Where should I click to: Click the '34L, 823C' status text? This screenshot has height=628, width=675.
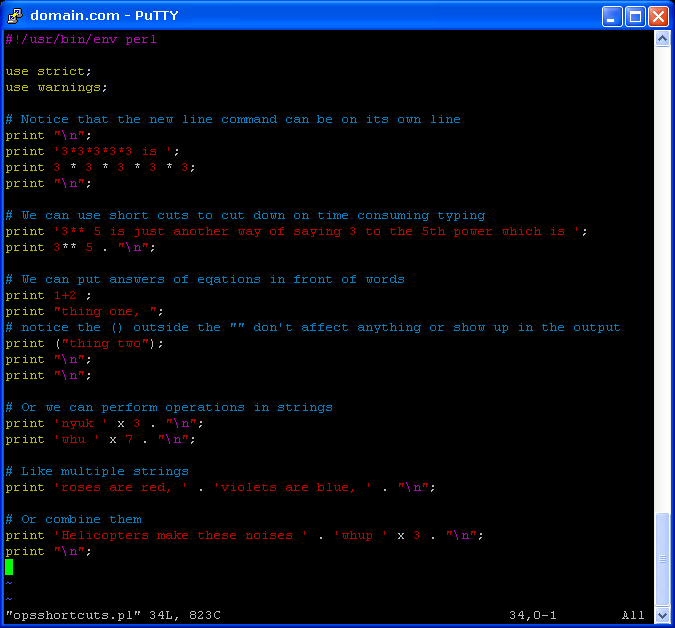tap(185, 616)
